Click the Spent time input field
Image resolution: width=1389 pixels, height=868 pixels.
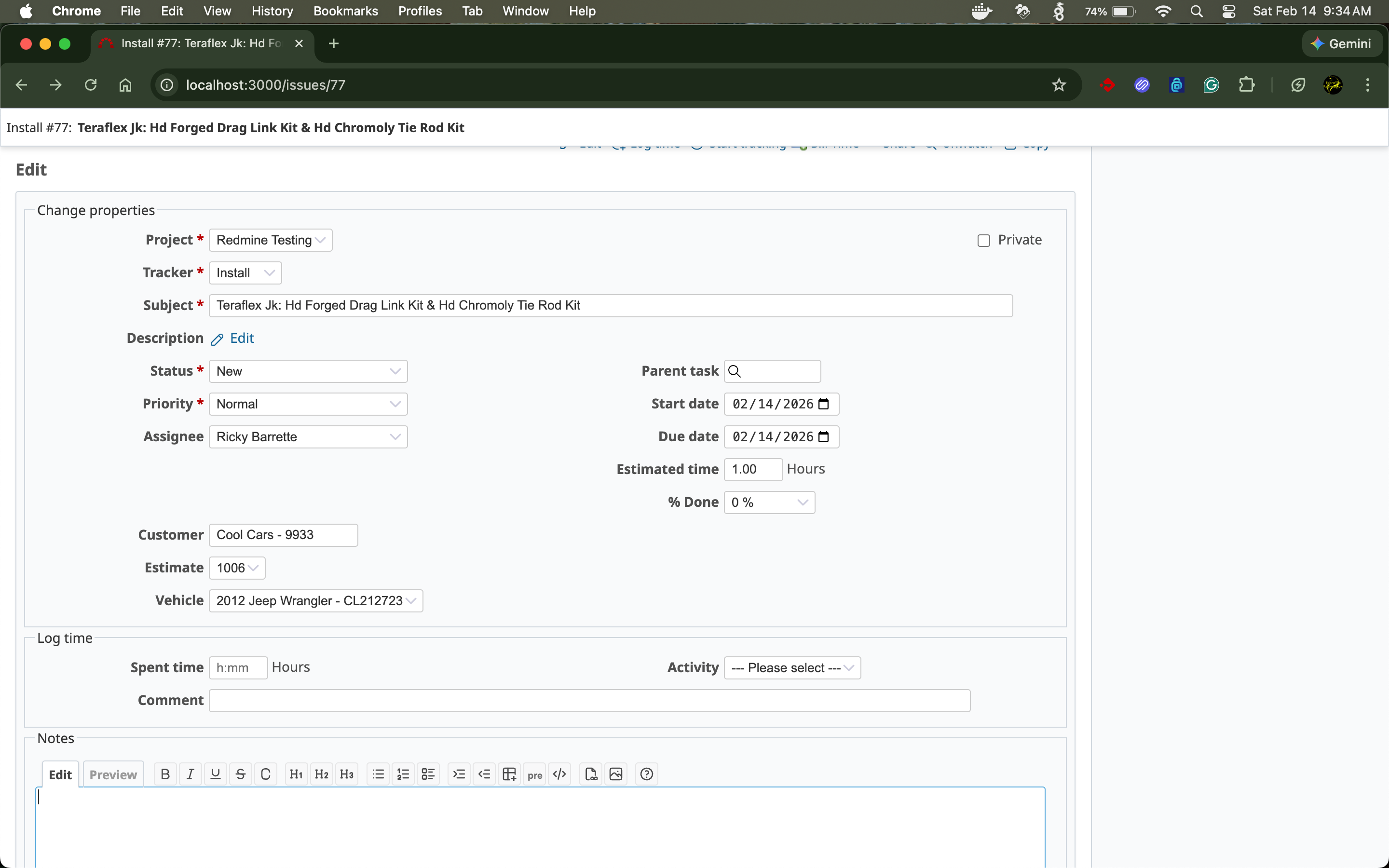pos(238,668)
